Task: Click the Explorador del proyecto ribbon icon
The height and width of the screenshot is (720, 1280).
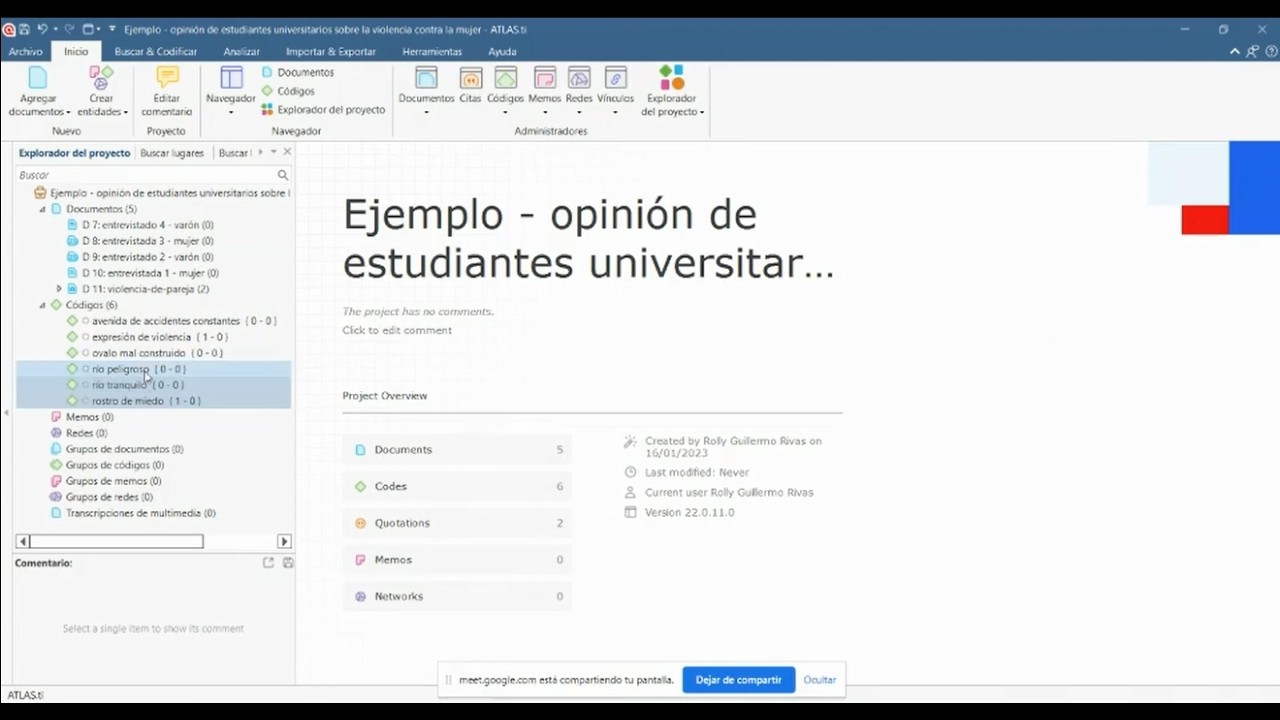Action: tap(672, 78)
